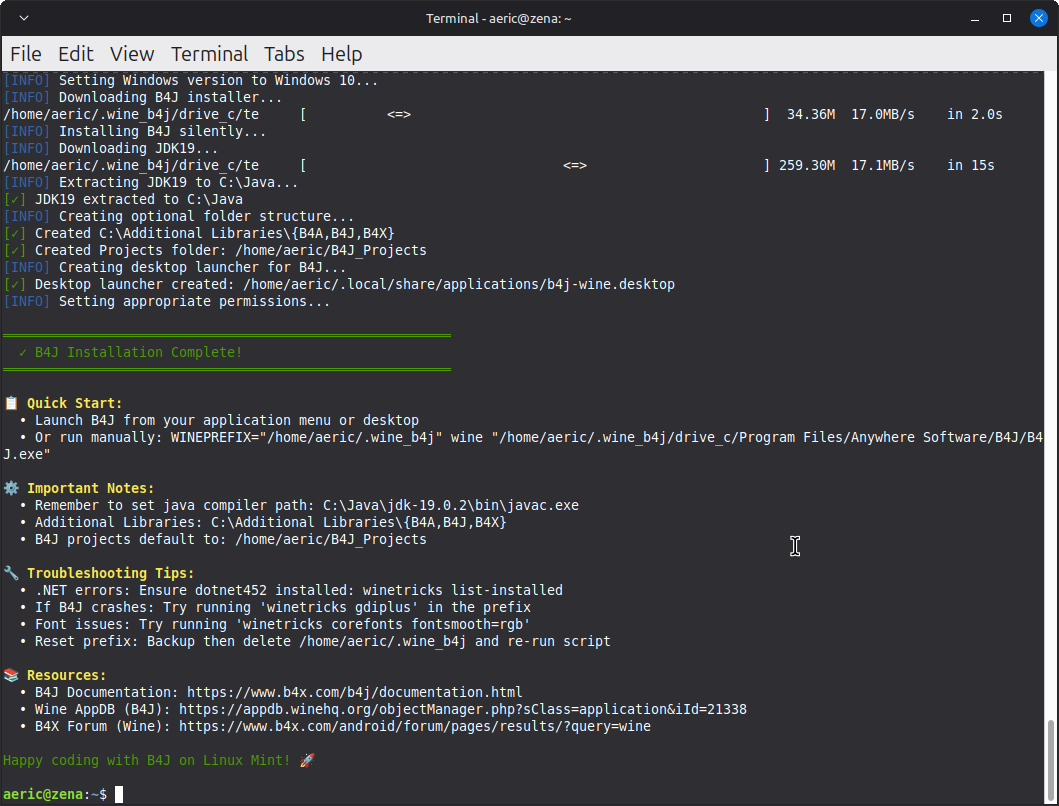
Task: Click '✓ B4J Installation Complete!' text
Action: pos(130,352)
